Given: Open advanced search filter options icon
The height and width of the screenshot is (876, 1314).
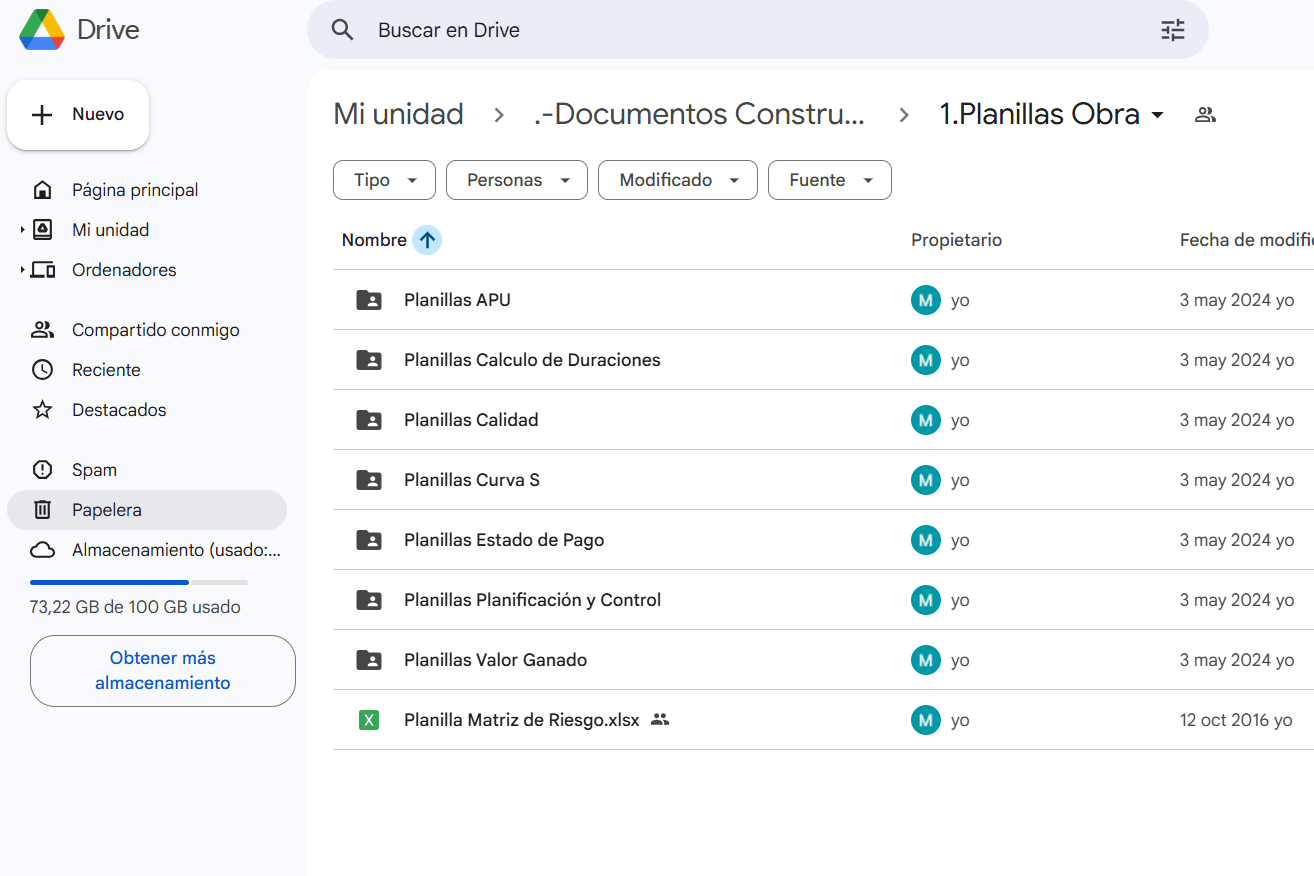Looking at the screenshot, I should (x=1172, y=30).
